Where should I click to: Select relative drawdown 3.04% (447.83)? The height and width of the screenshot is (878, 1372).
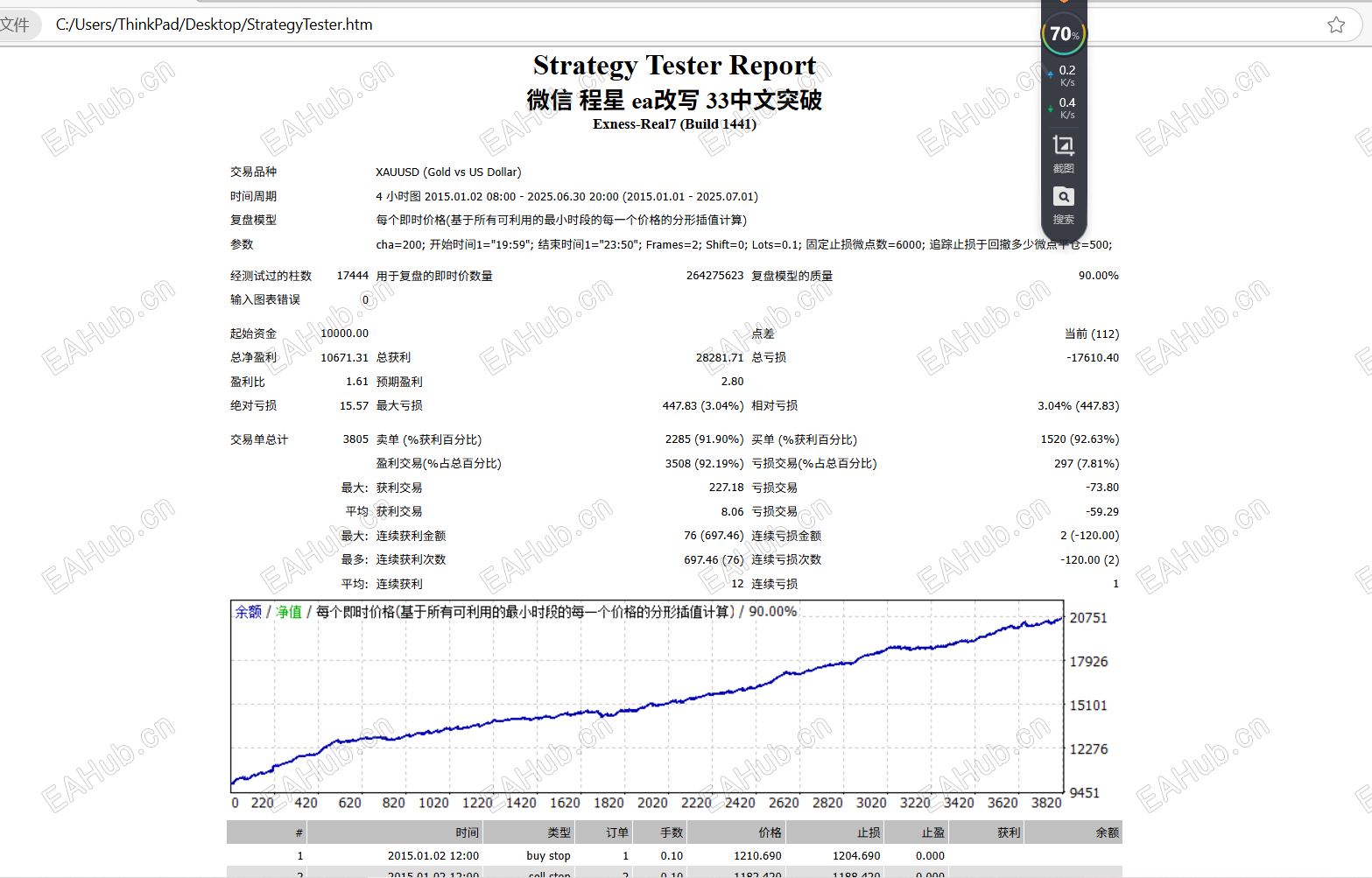click(1079, 406)
